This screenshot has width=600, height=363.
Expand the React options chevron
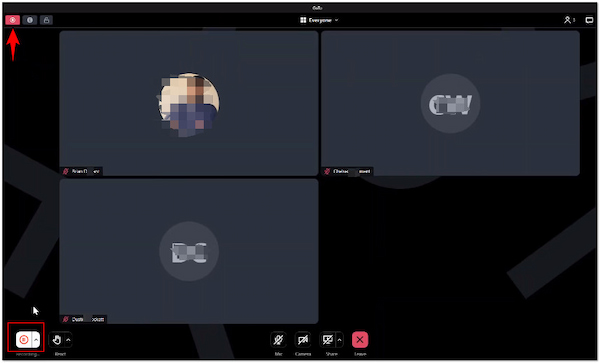click(x=68, y=339)
